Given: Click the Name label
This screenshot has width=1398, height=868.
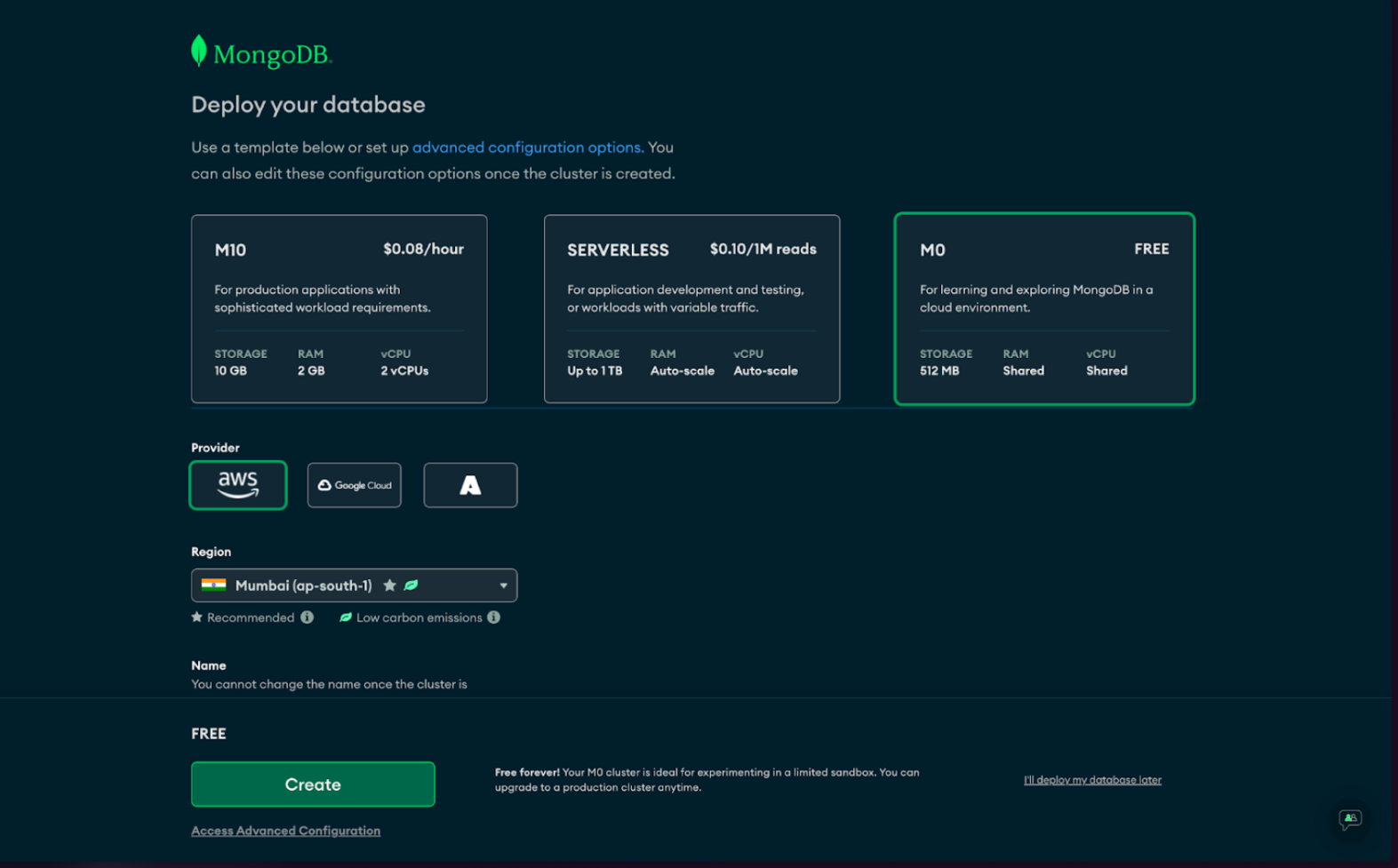Looking at the screenshot, I should coord(208,665).
